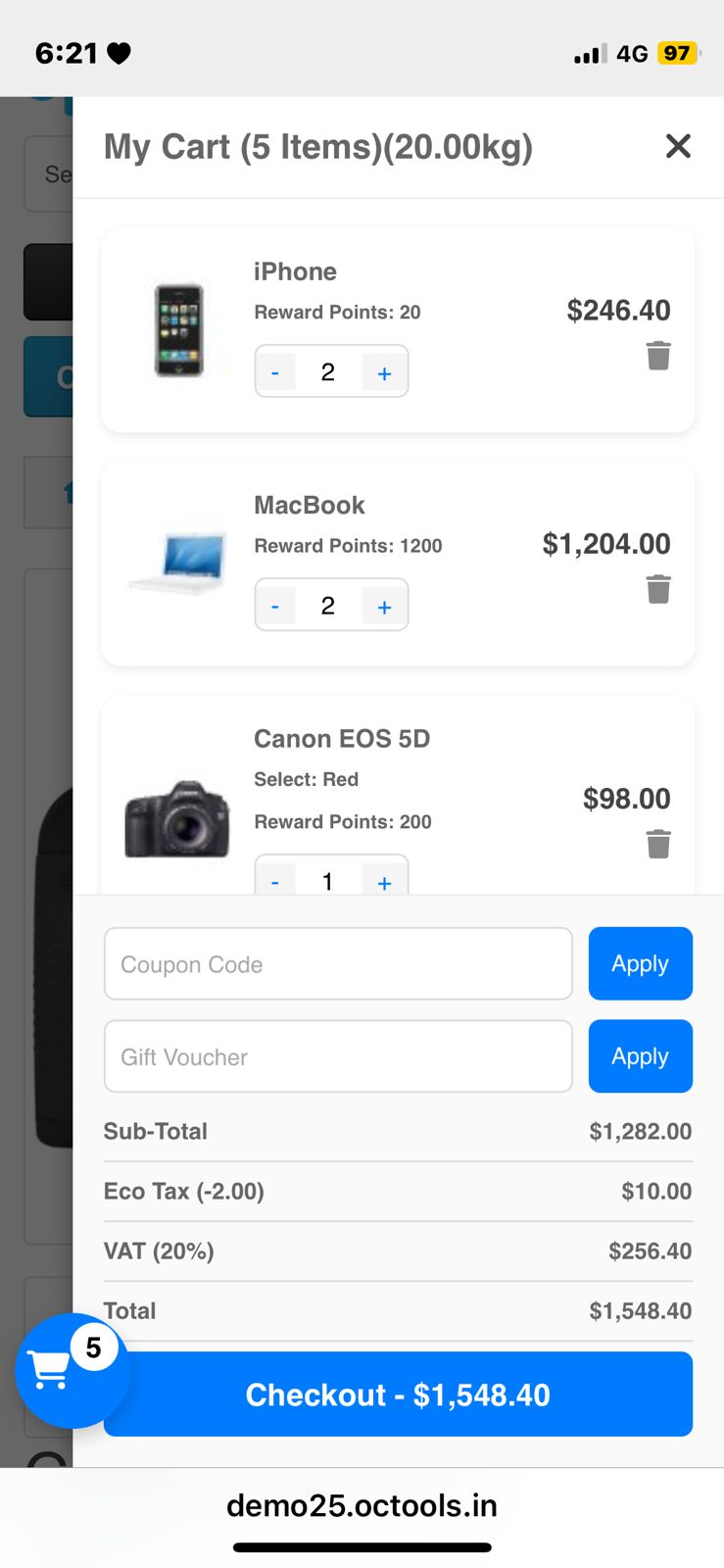Add one more Canon EOS 5D

[384, 882]
